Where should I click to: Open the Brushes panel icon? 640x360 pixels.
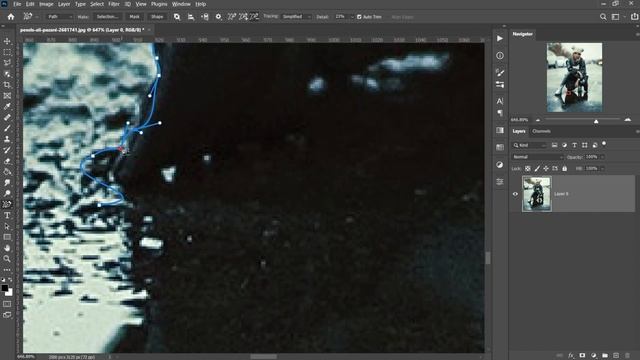click(x=500, y=73)
